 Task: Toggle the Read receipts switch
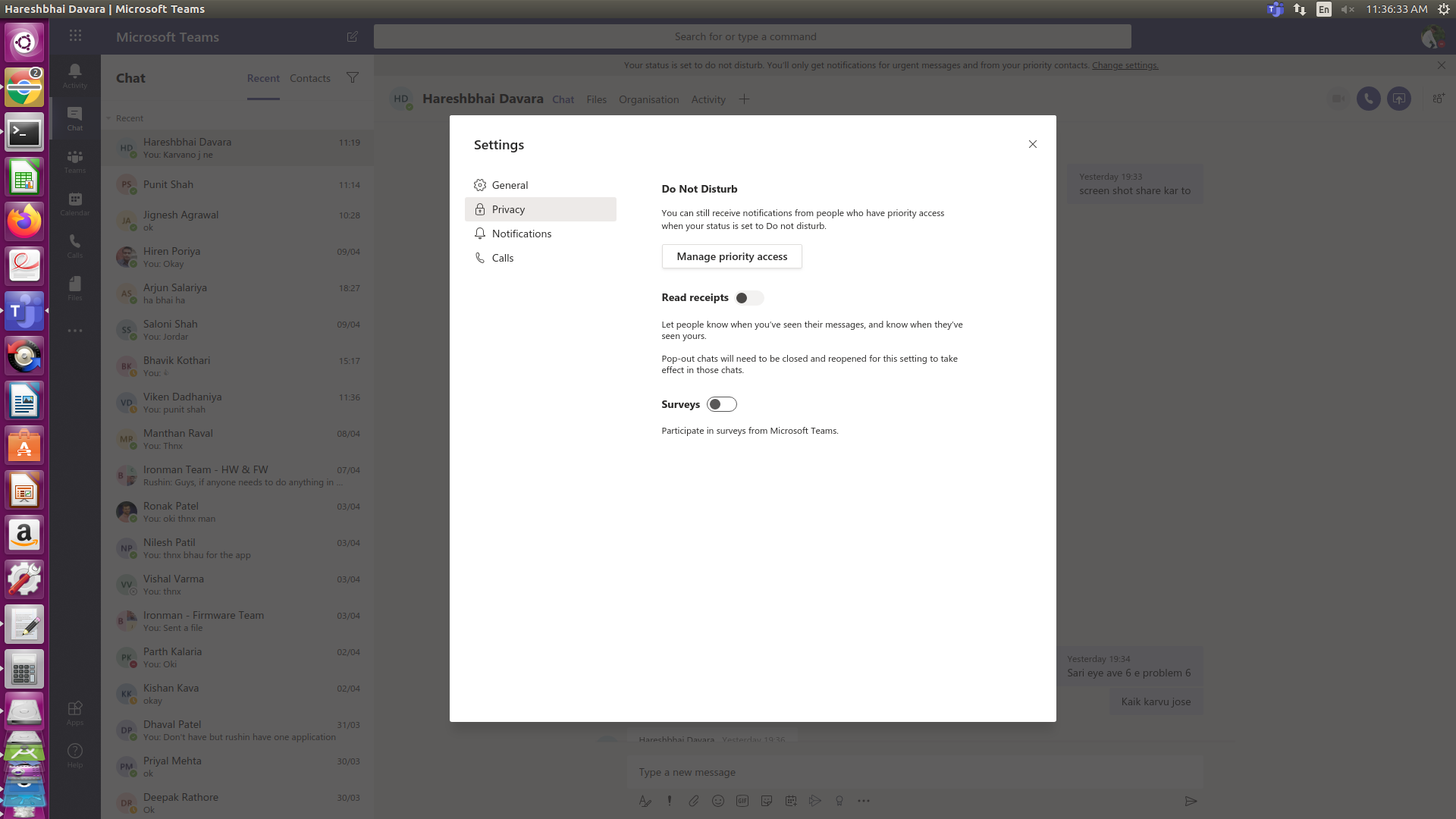(x=749, y=298)
